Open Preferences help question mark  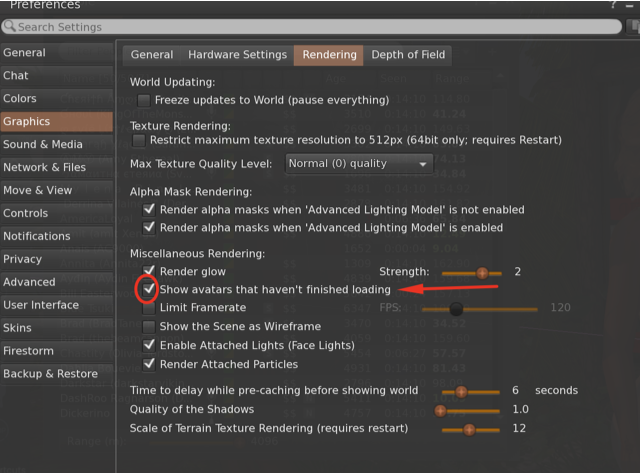pos(613,5)
